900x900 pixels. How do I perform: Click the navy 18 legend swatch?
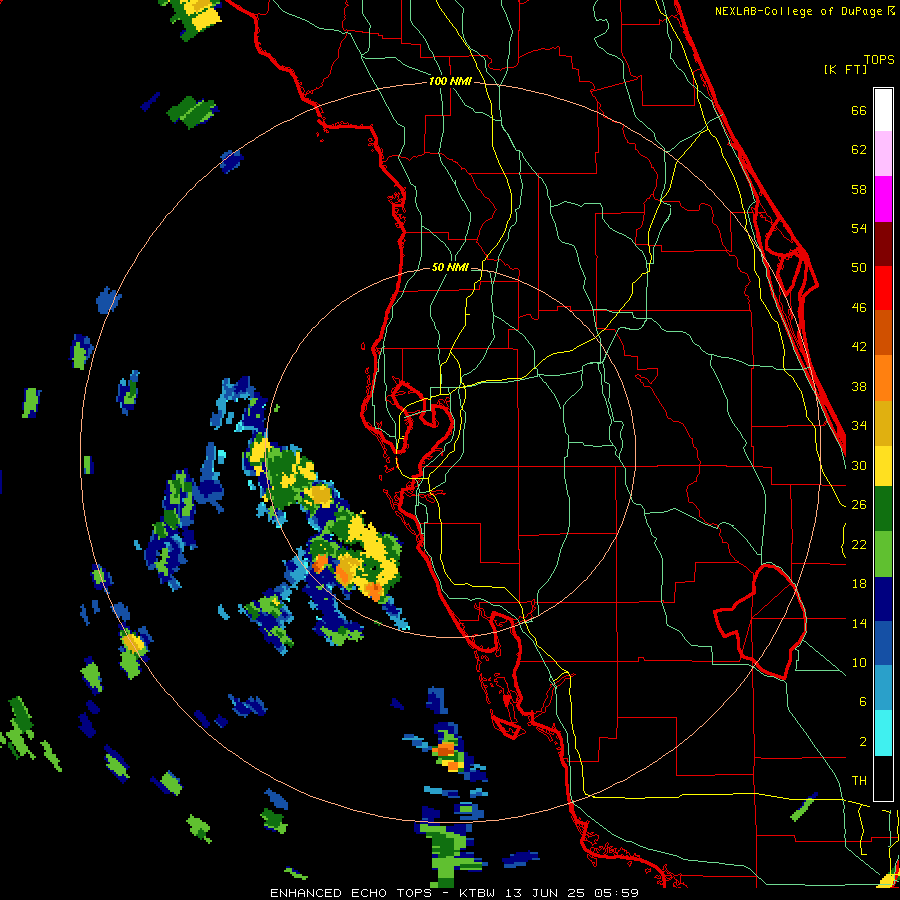click(x=883, y=599)
